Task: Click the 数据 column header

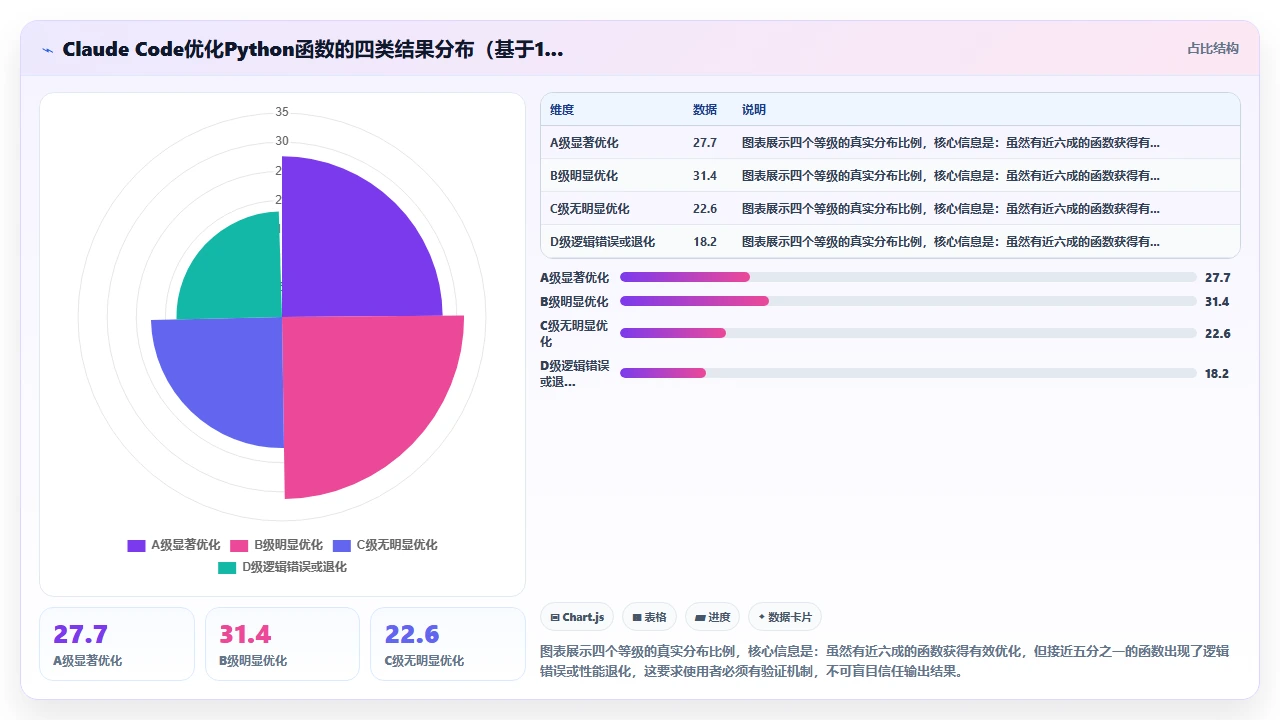Action: click(x=705, y=110)
